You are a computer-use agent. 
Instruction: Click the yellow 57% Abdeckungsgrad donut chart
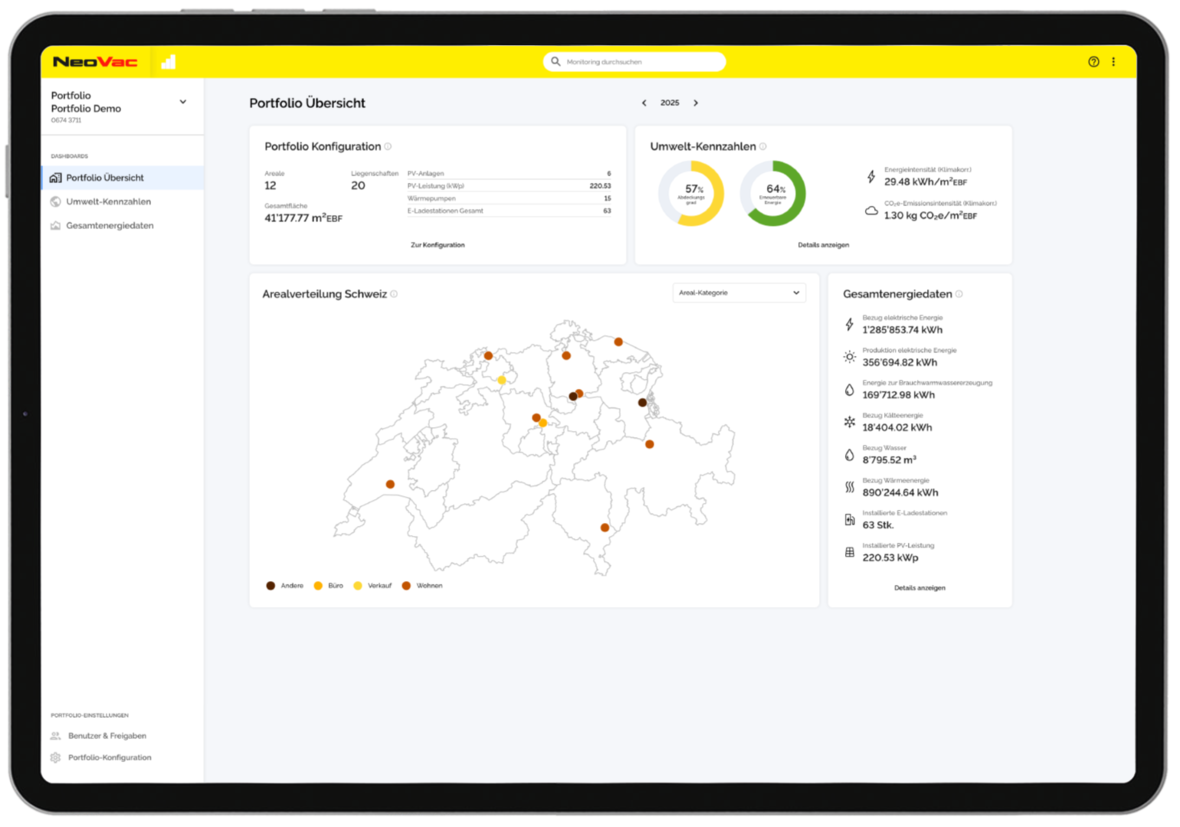click(689, 190)
